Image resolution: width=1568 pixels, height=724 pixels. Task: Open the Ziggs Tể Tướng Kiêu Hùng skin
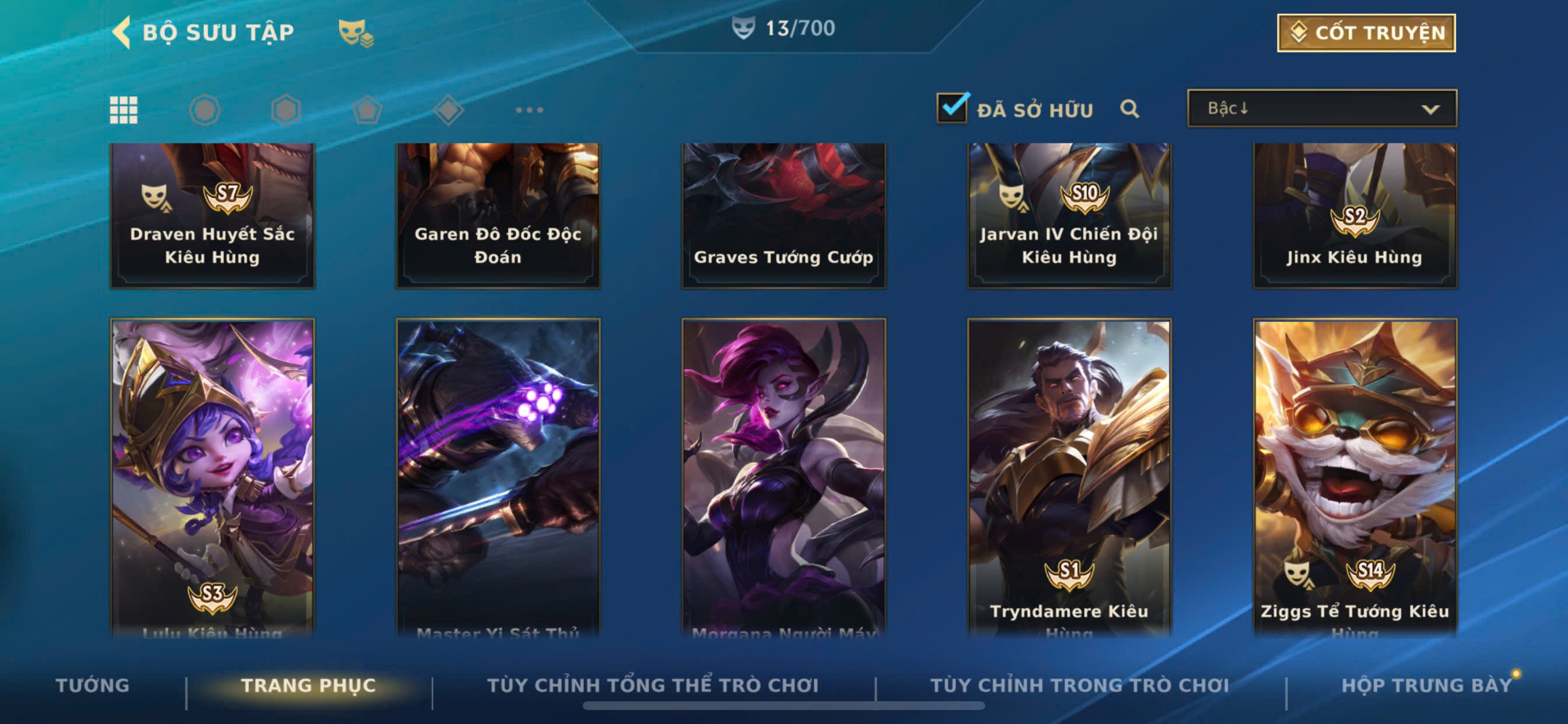[1355, 478]
